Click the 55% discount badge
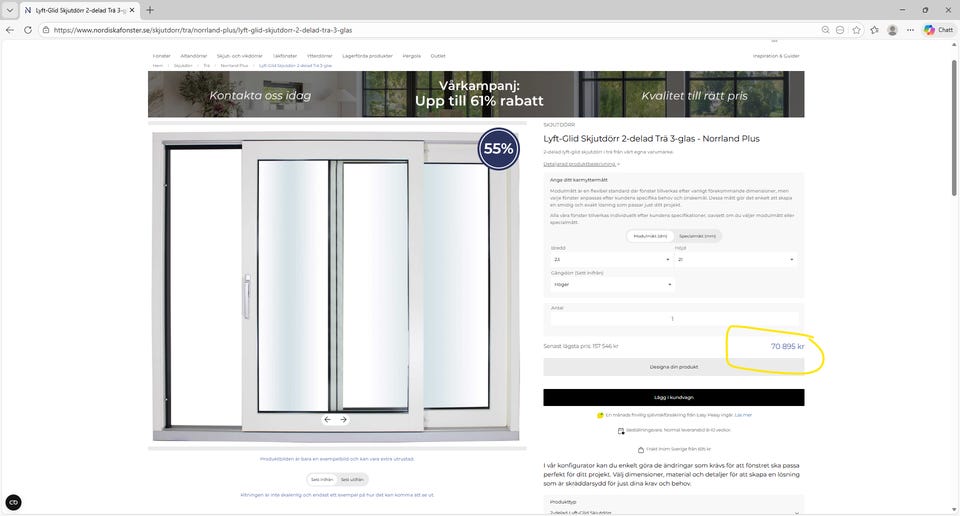This screenshot has height=516, width=960. 498,149
